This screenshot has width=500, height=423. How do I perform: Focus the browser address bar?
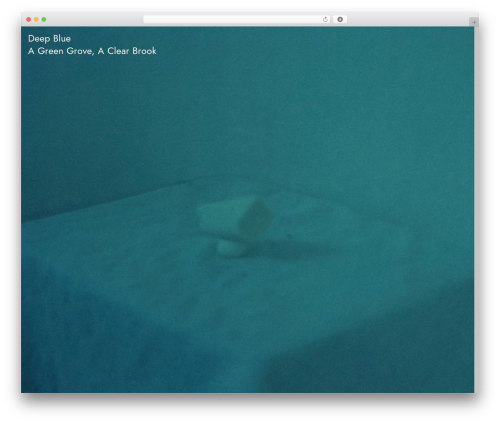pyautogui.click(x=236, y=19)
